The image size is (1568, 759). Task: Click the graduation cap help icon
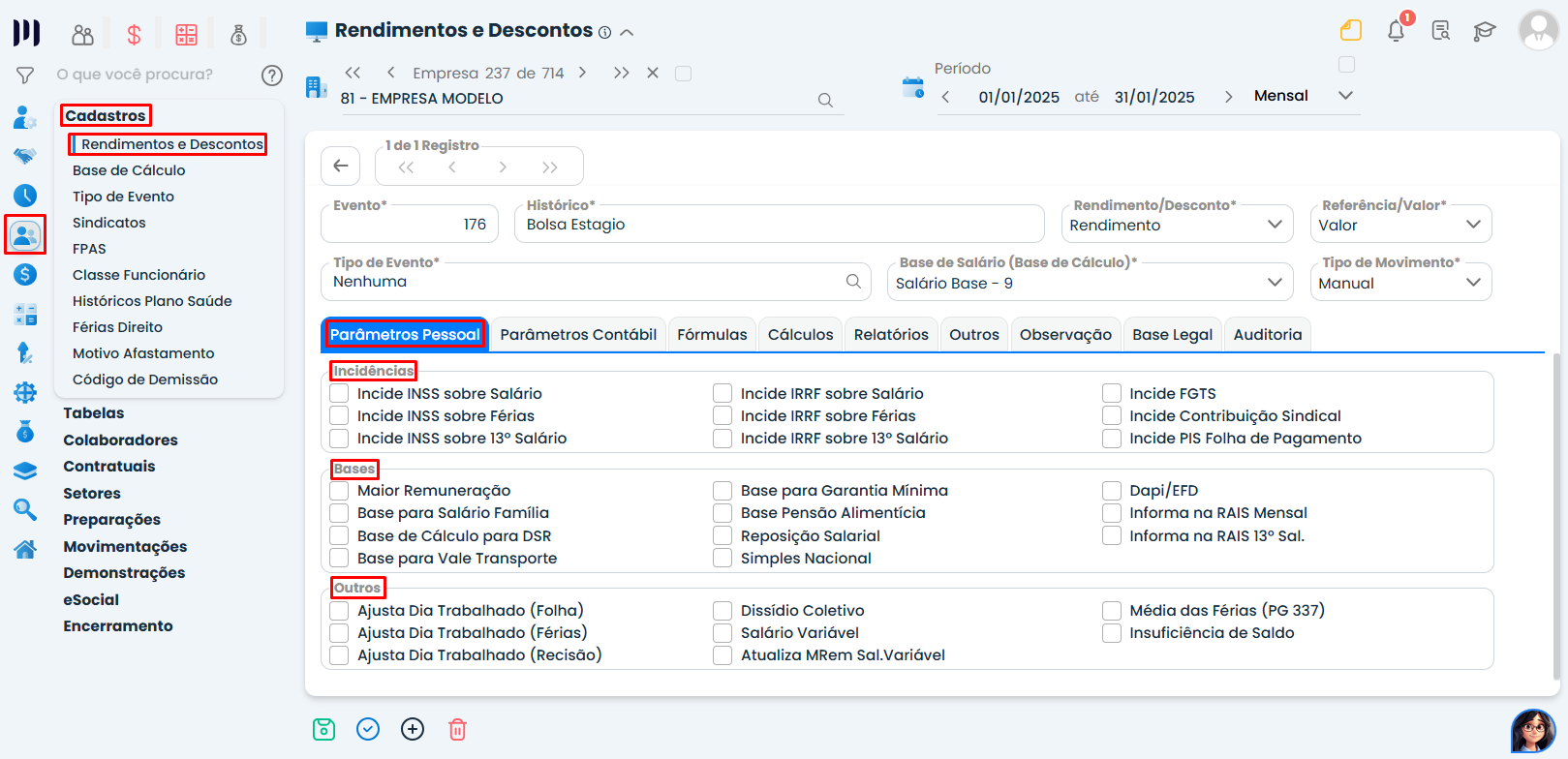[x=1484, y=31]
